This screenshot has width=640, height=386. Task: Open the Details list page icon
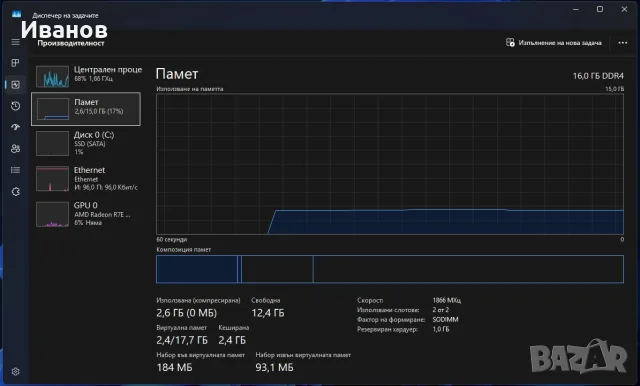[x=16, y=170]
